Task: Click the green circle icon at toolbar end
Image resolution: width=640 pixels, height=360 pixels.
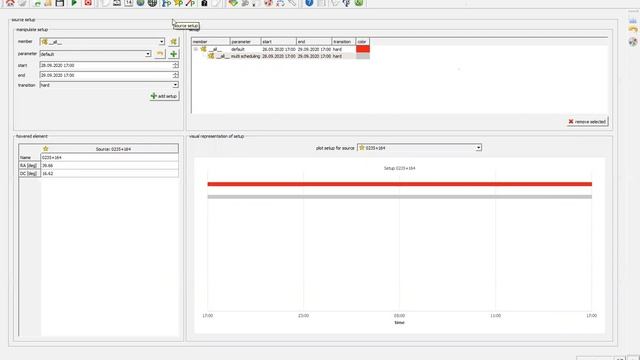Action: (x=359, y=3)
